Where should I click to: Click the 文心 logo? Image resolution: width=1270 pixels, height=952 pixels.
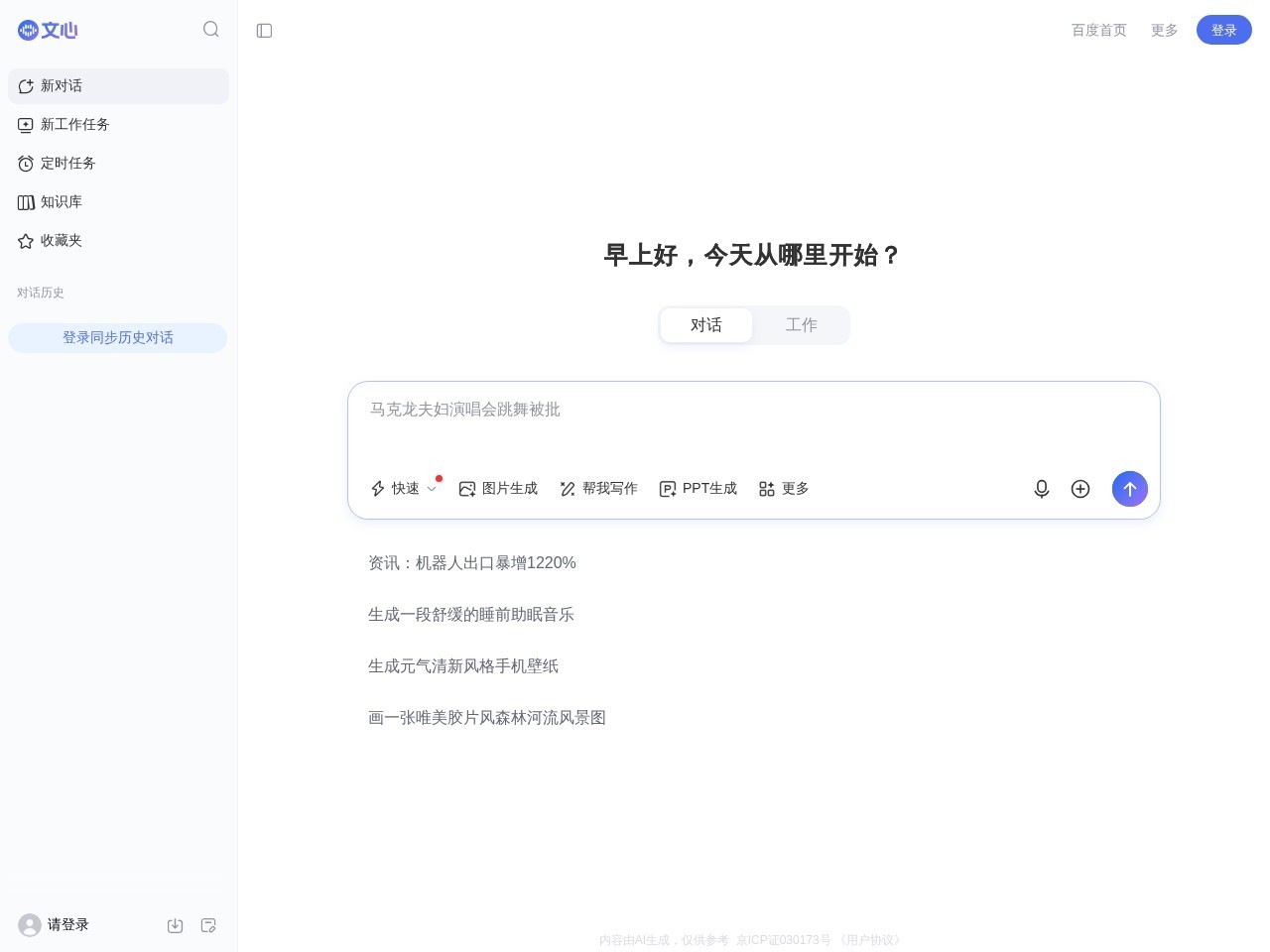point(48,30)
